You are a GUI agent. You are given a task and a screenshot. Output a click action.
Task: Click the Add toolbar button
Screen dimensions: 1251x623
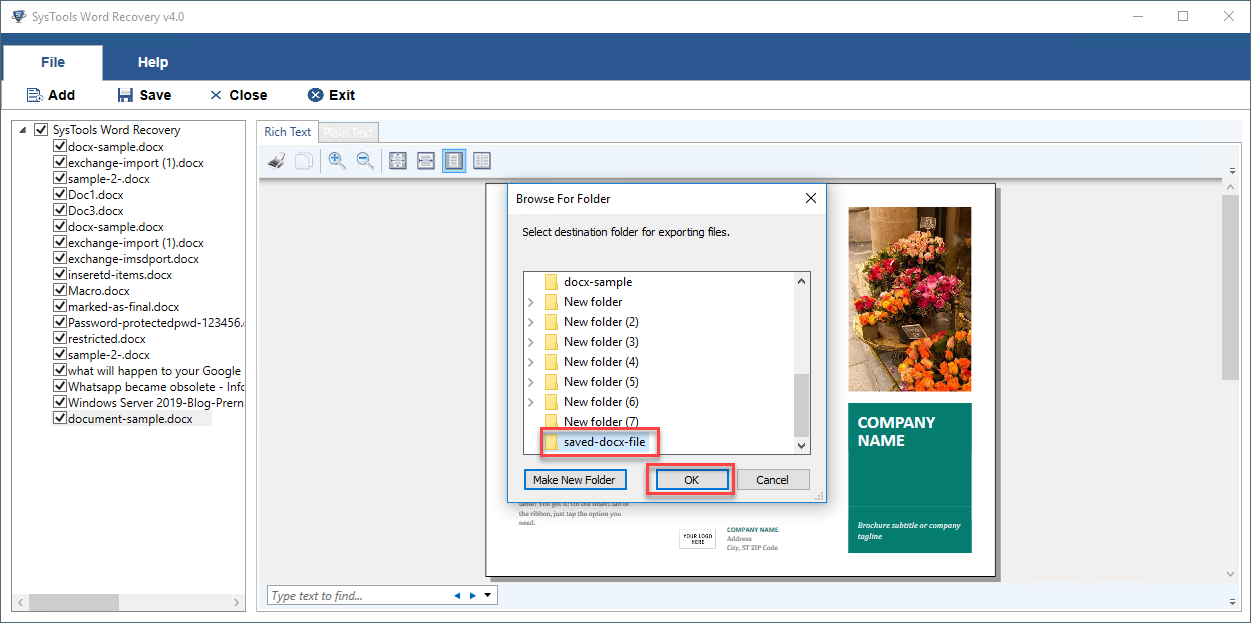[x=50, y=95]
